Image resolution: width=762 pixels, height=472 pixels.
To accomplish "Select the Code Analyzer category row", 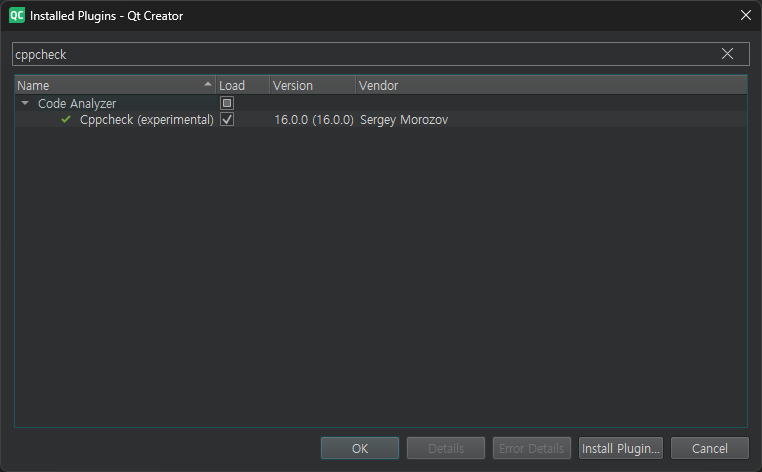I will pos(381,103).
